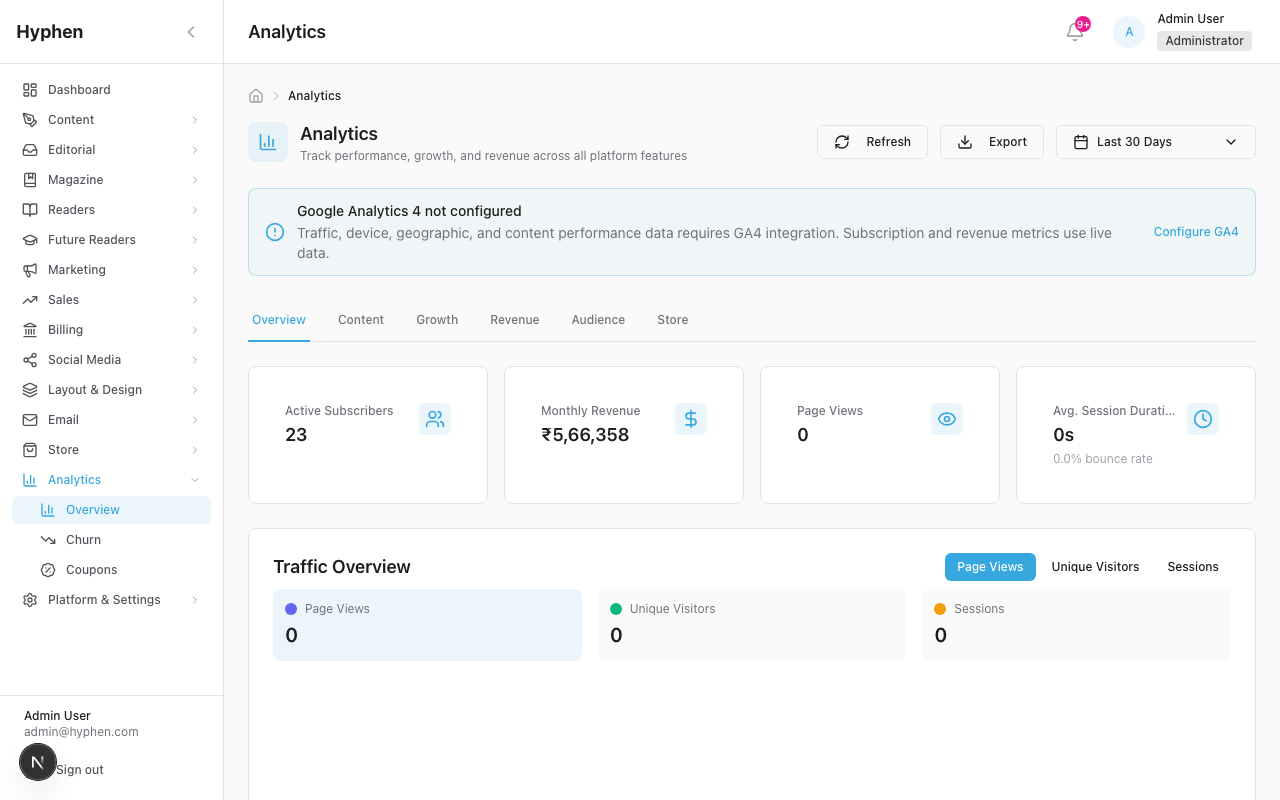The height and width of the screenshot is (800, 1280).
Task: Click the round N logo badge
Action: (x=37, y=762)
